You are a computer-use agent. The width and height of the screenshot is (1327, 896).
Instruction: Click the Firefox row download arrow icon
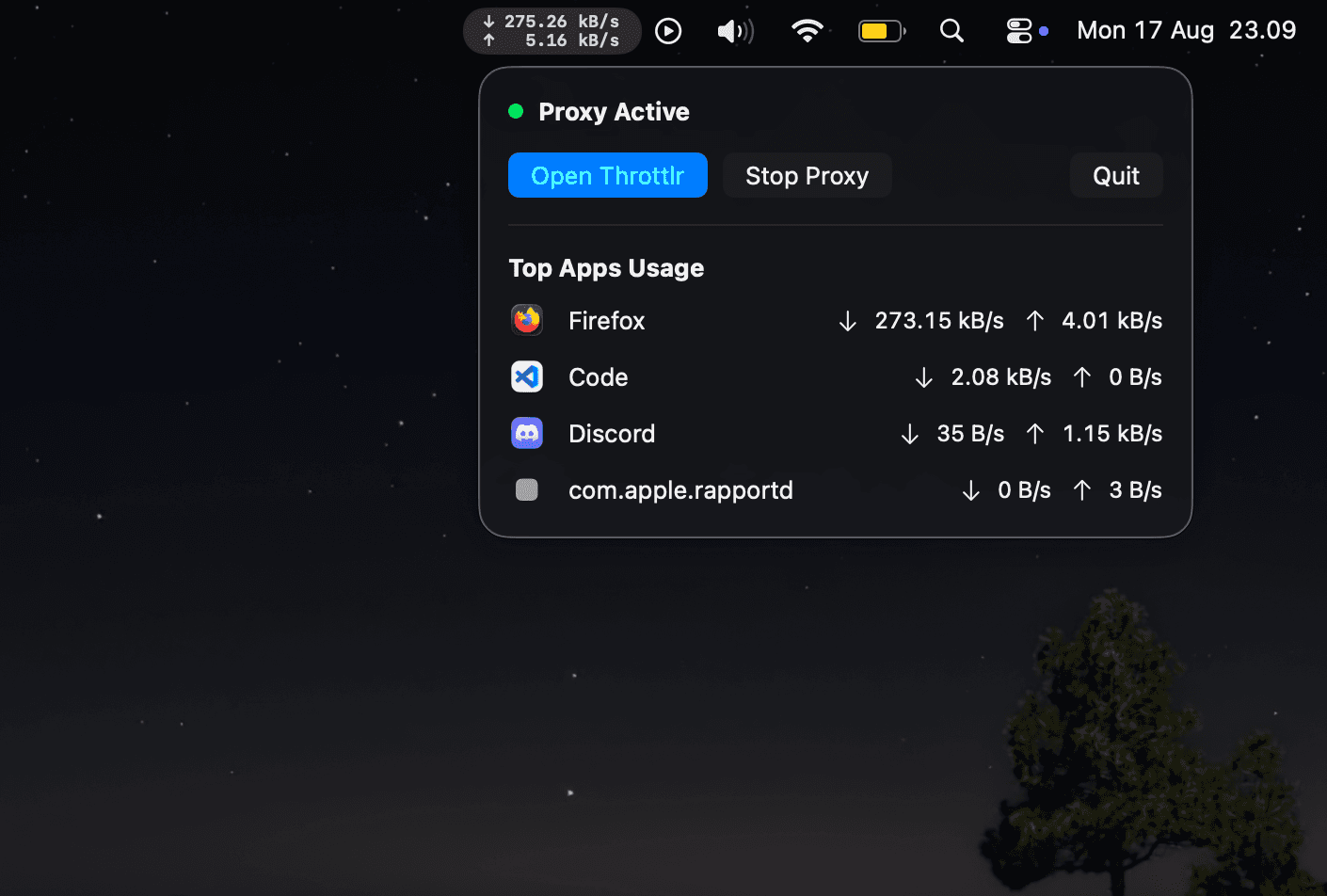(x=847, y=321)
